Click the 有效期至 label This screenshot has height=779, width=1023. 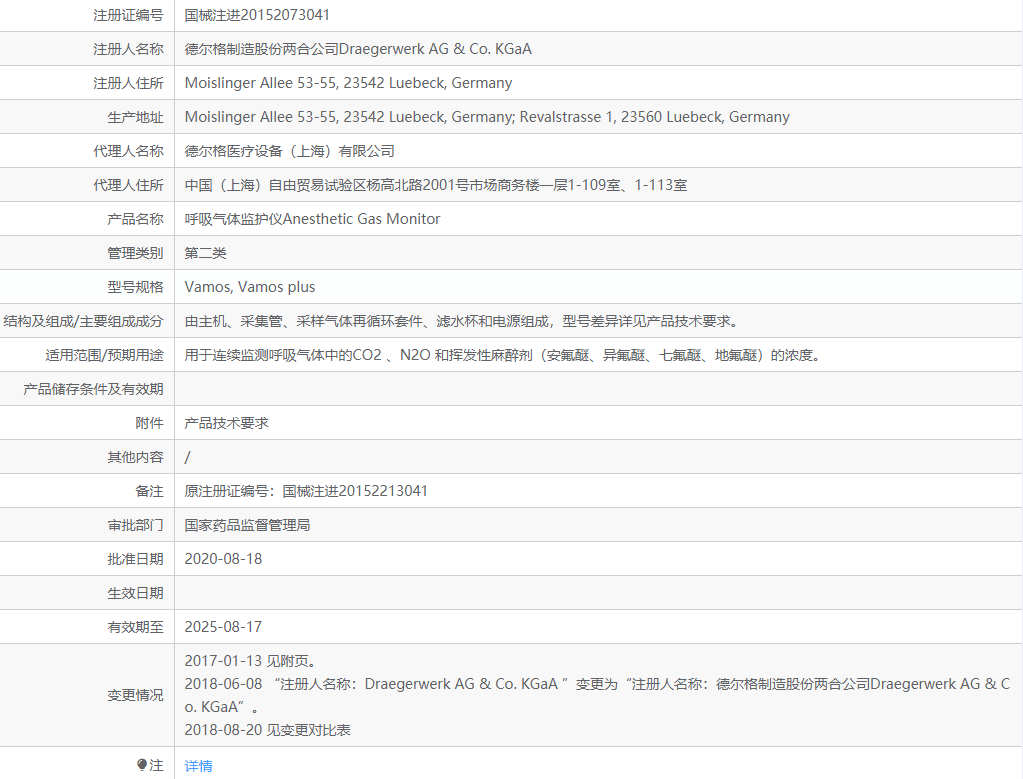click(136, 626)
